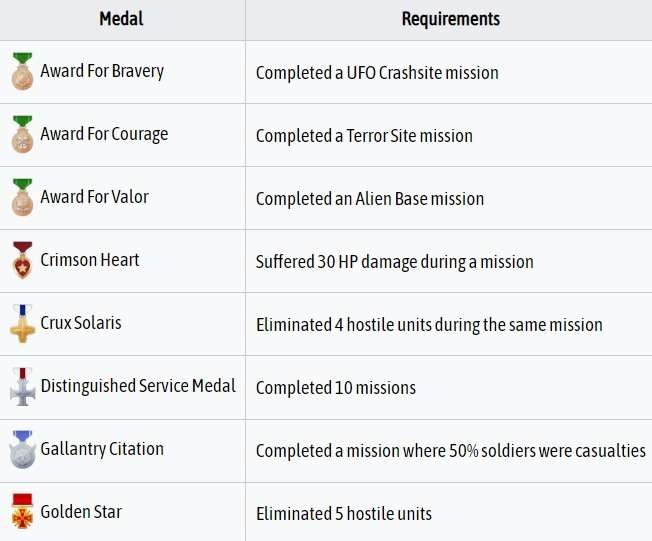Click the Distinguished Service Medal silver cross icon
The height and width of the screenshot is (541, 652).
click(x=22, y=387)
